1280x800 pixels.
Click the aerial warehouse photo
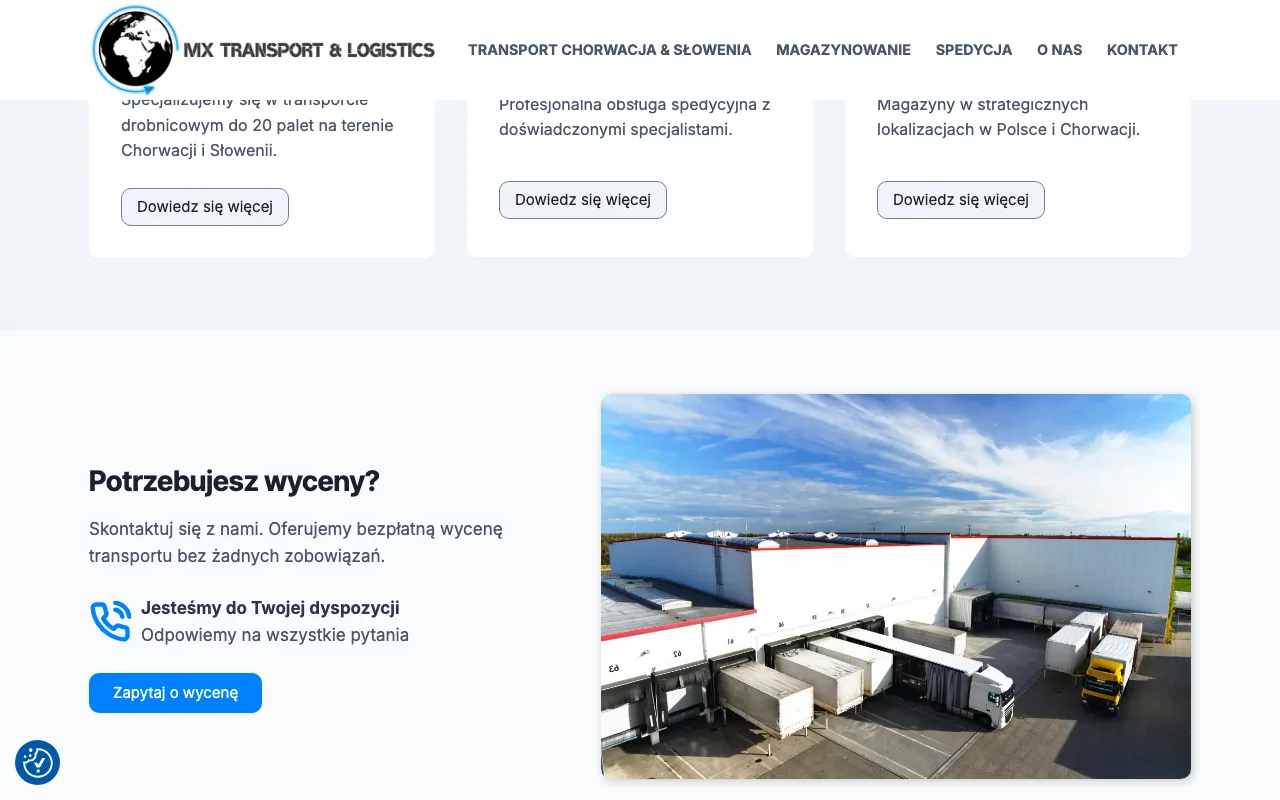click(895, 586)
